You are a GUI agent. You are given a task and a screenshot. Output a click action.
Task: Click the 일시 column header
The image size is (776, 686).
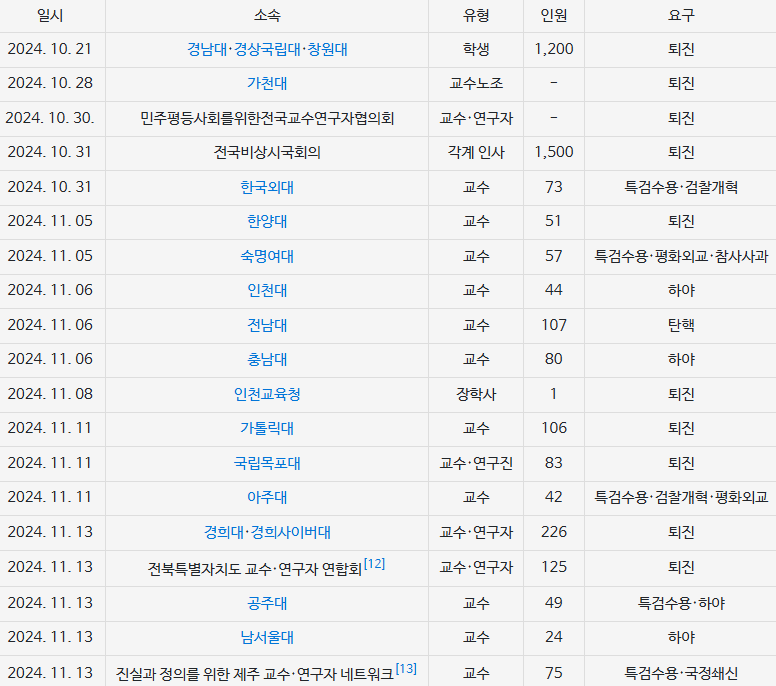tap(50, 16)
